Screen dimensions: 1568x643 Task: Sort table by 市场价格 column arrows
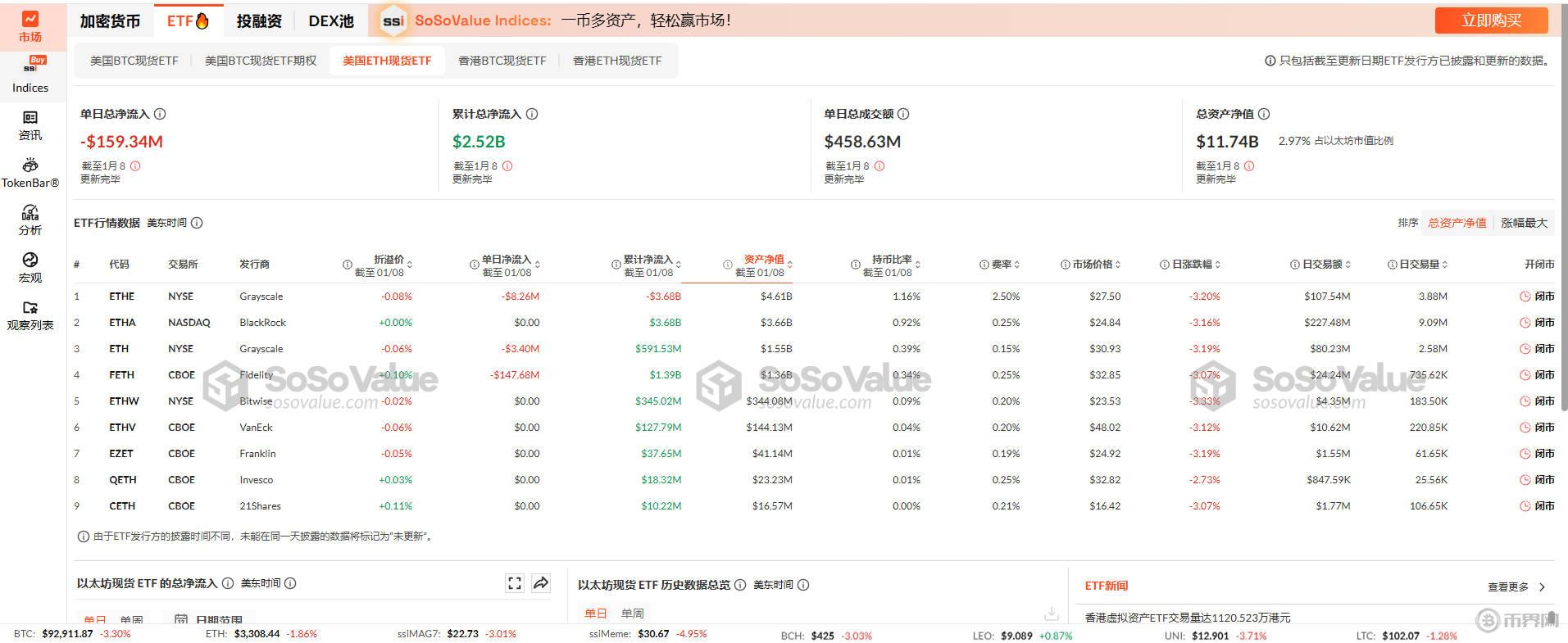(x=1117, y=265)
